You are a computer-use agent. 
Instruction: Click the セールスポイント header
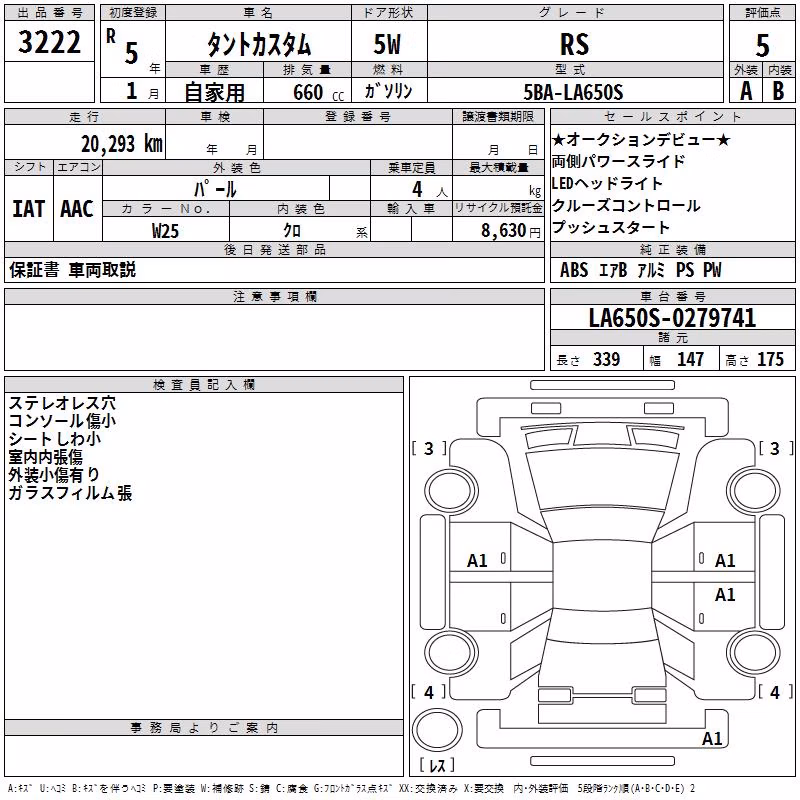[672, 116]
